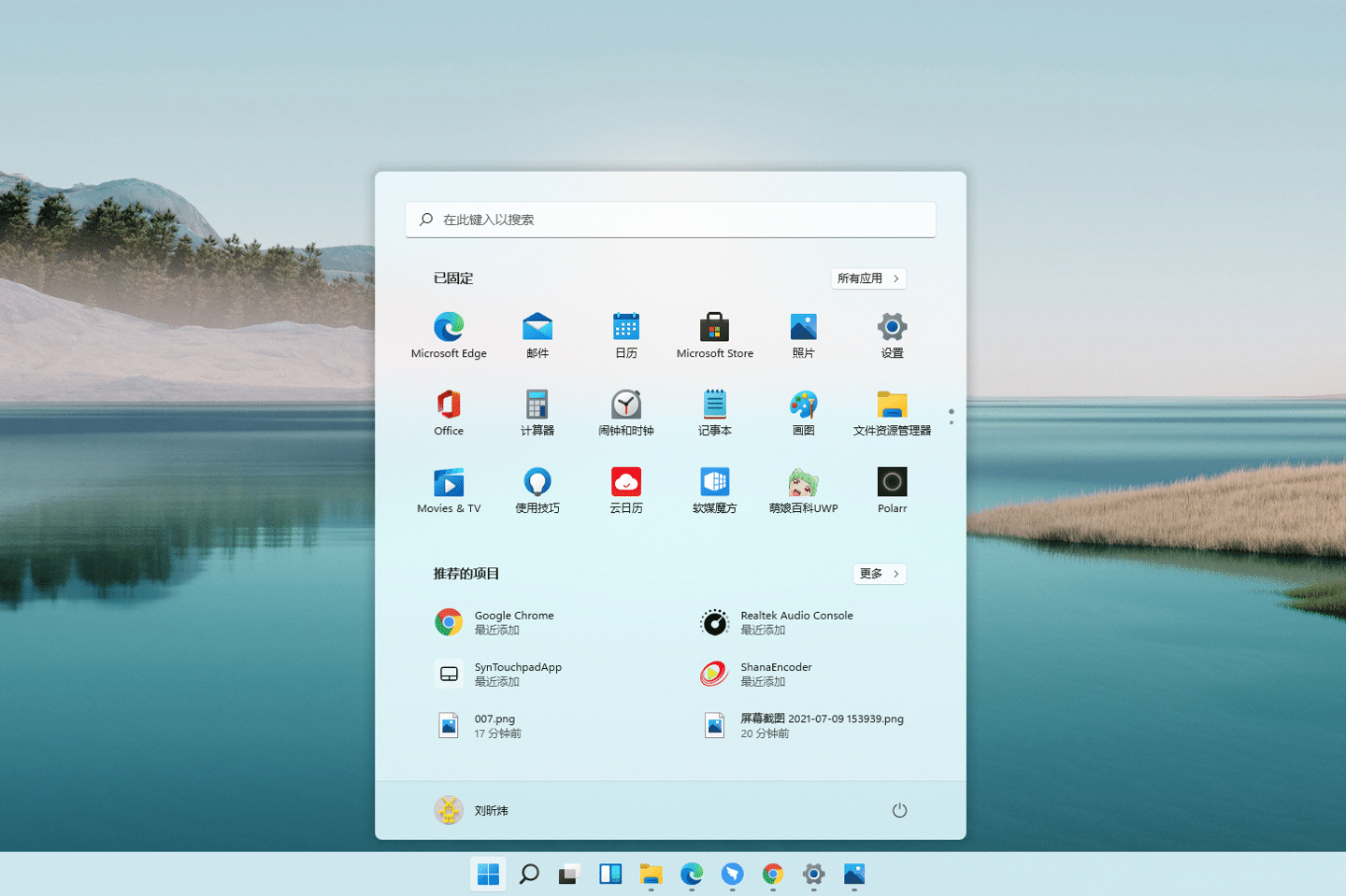
Task: Open the recent file 007.png
Action: pos(495,725)
